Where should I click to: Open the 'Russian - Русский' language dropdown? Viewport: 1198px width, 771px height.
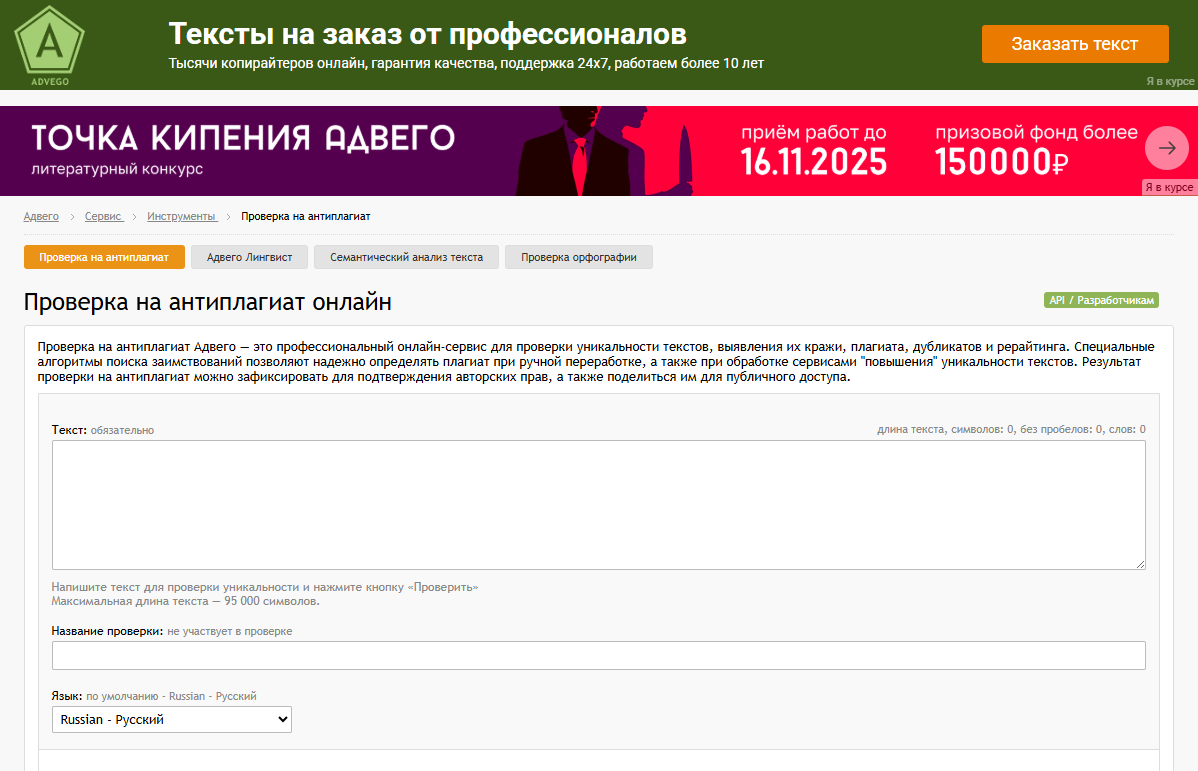(172, 720)
